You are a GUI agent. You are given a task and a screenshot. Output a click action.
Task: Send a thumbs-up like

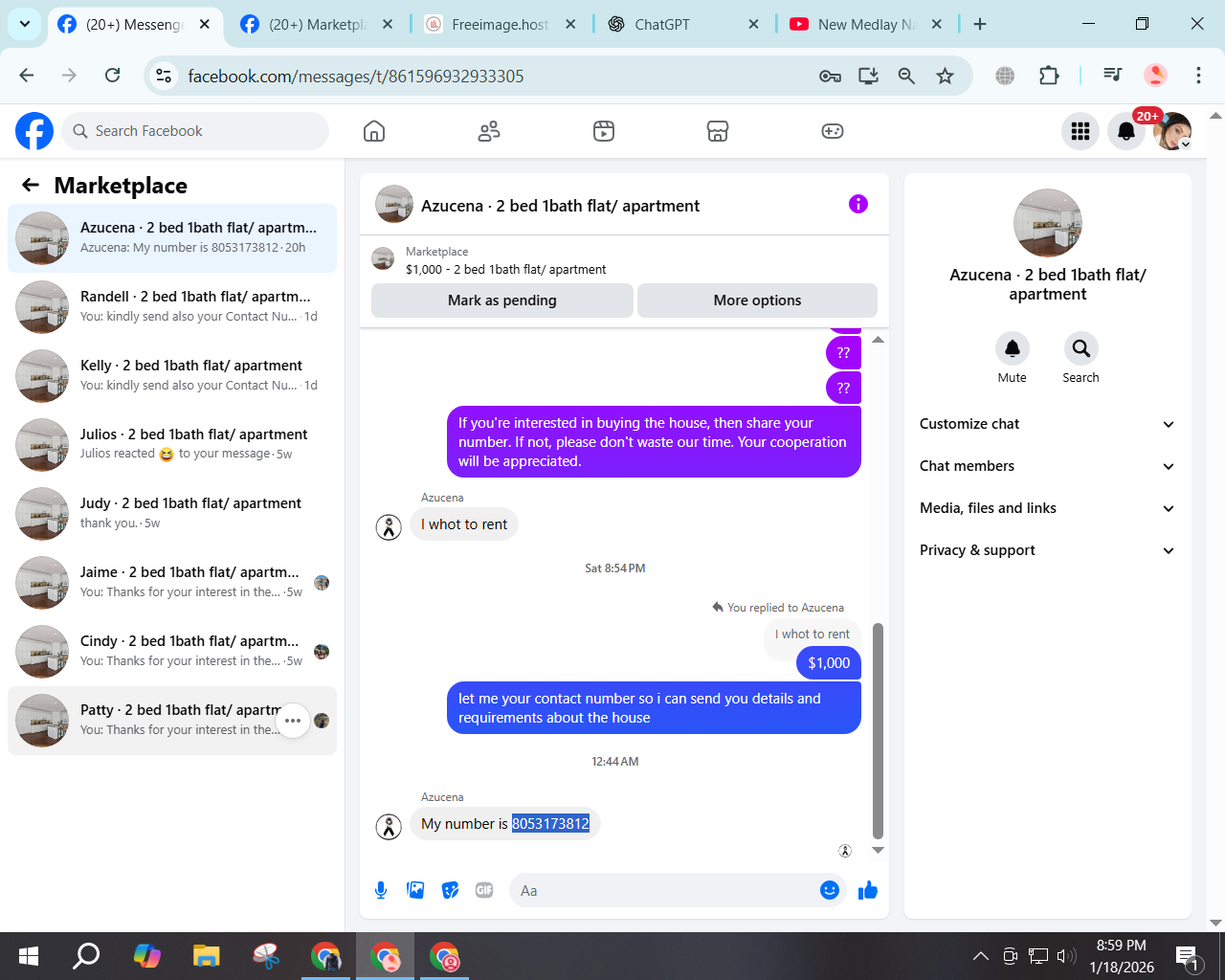868,890
